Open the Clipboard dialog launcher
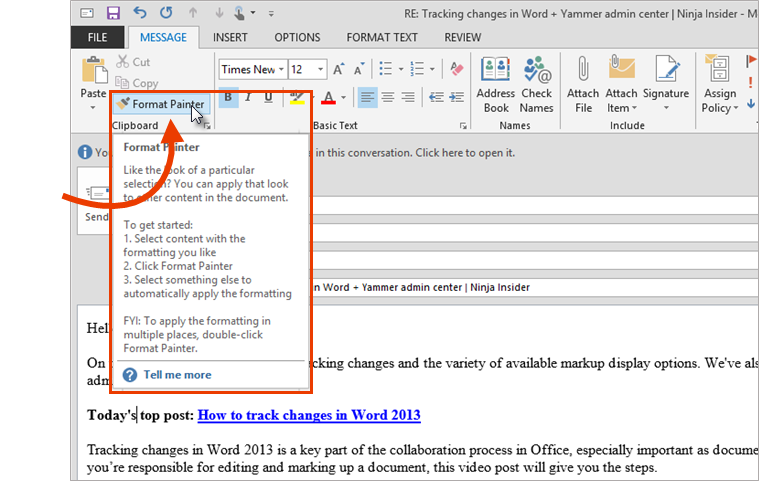Viewport: 759px width, 481px height. [207, 126]
